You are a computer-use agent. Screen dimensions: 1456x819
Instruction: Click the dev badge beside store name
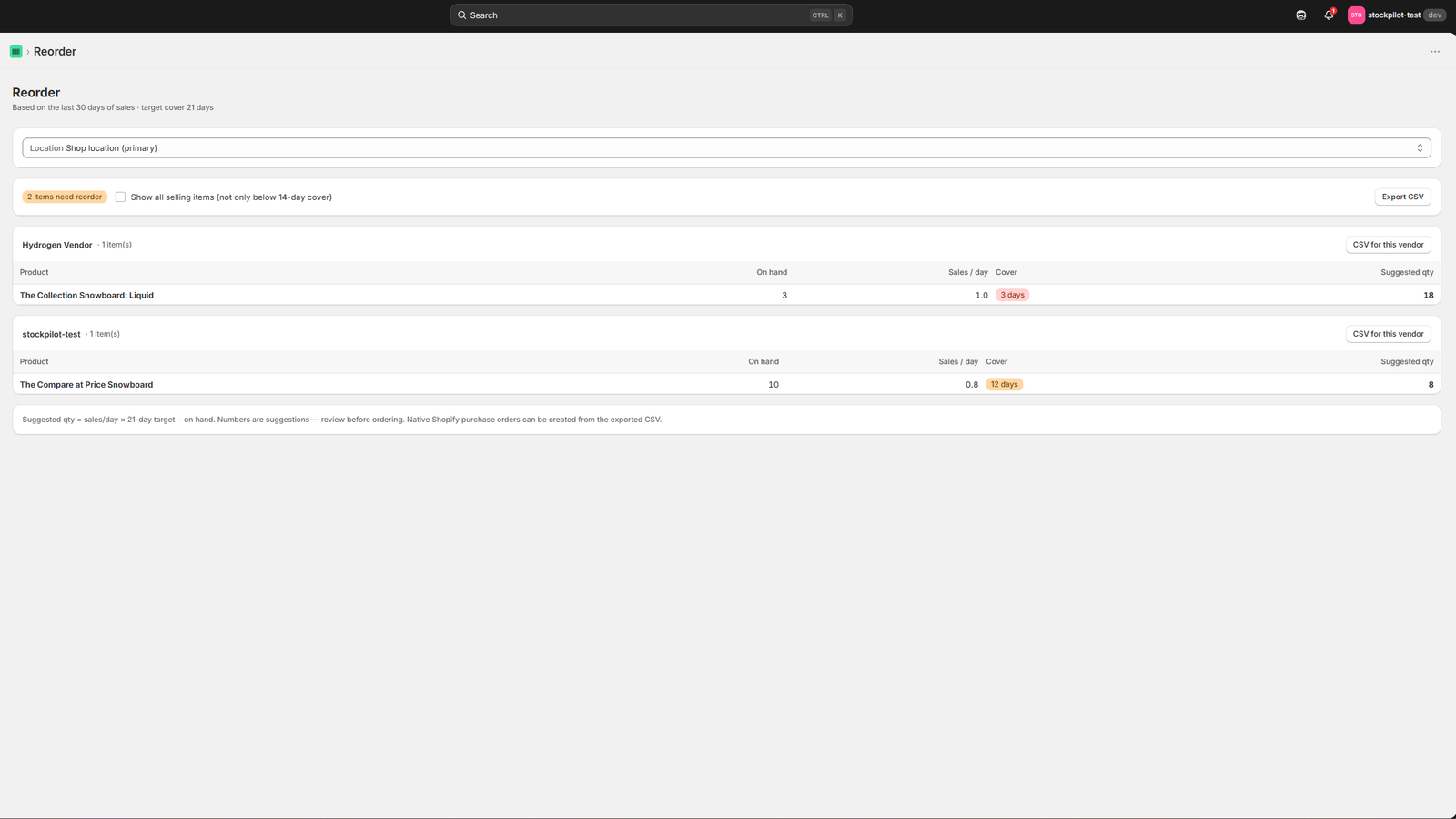click(1434, 15)
